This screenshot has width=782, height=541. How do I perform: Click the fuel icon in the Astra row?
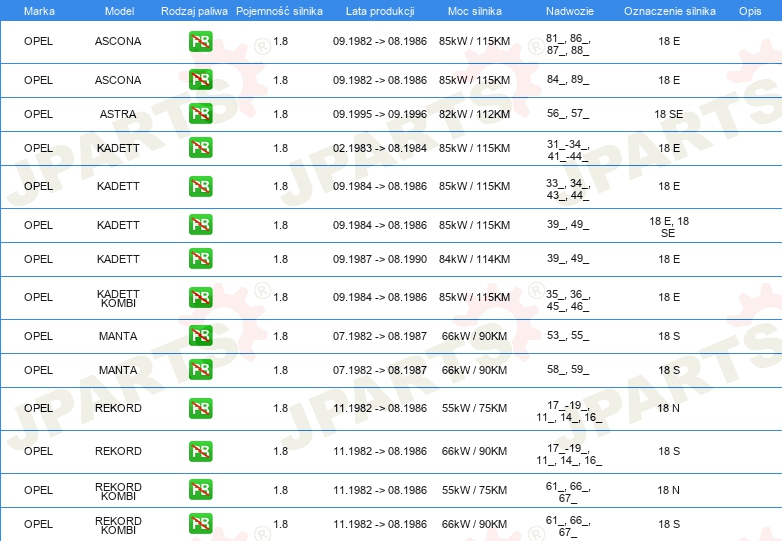(x=200, y=114)
